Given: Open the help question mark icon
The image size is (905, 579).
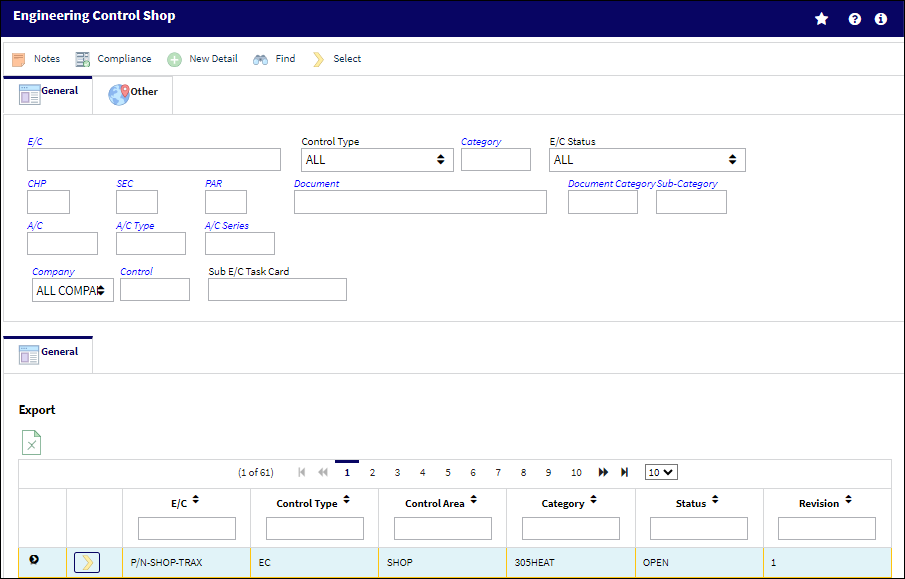Looking at the screenshot, I should pos(854,19).
